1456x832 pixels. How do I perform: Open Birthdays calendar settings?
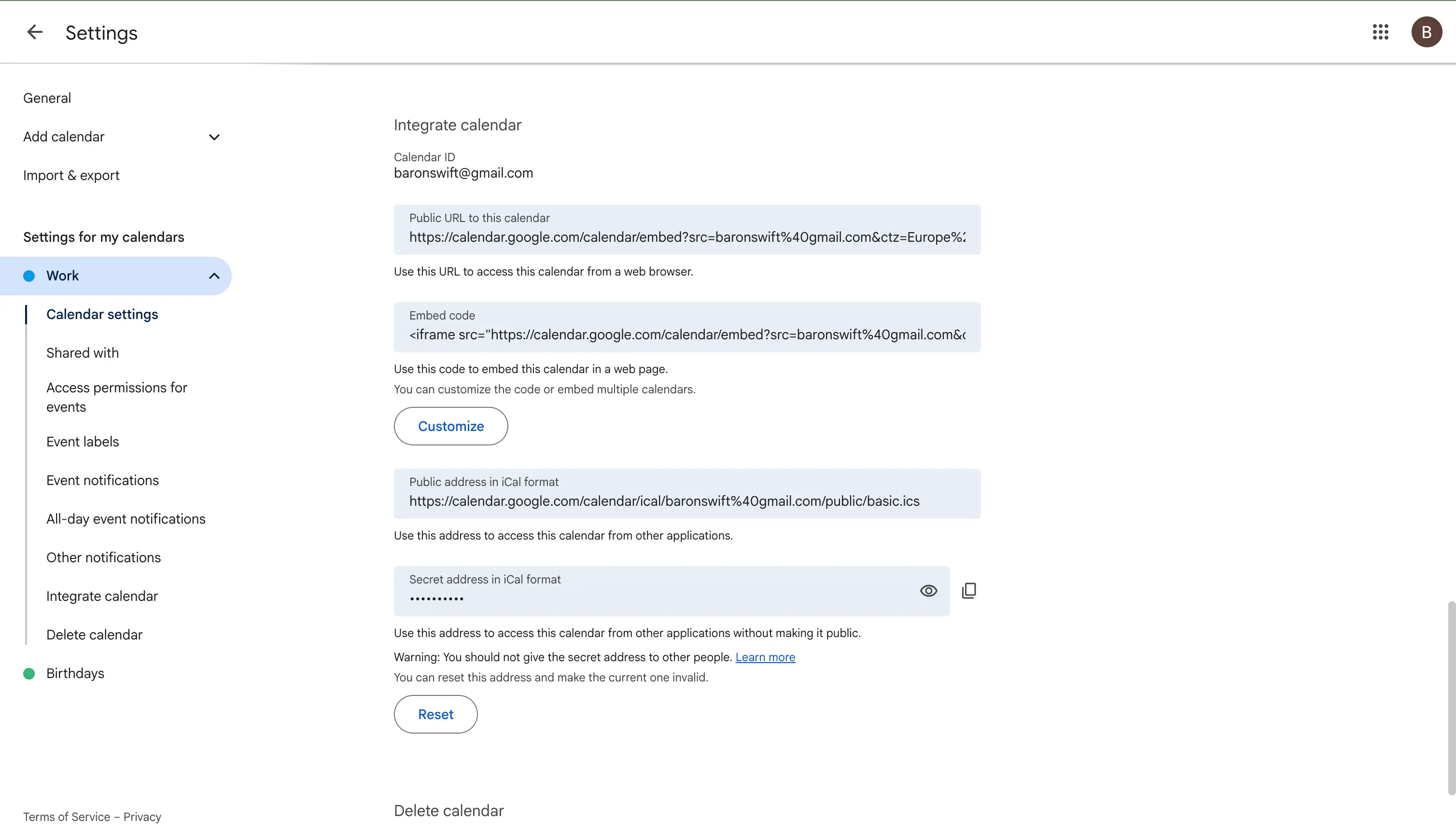tap(75, 674)
